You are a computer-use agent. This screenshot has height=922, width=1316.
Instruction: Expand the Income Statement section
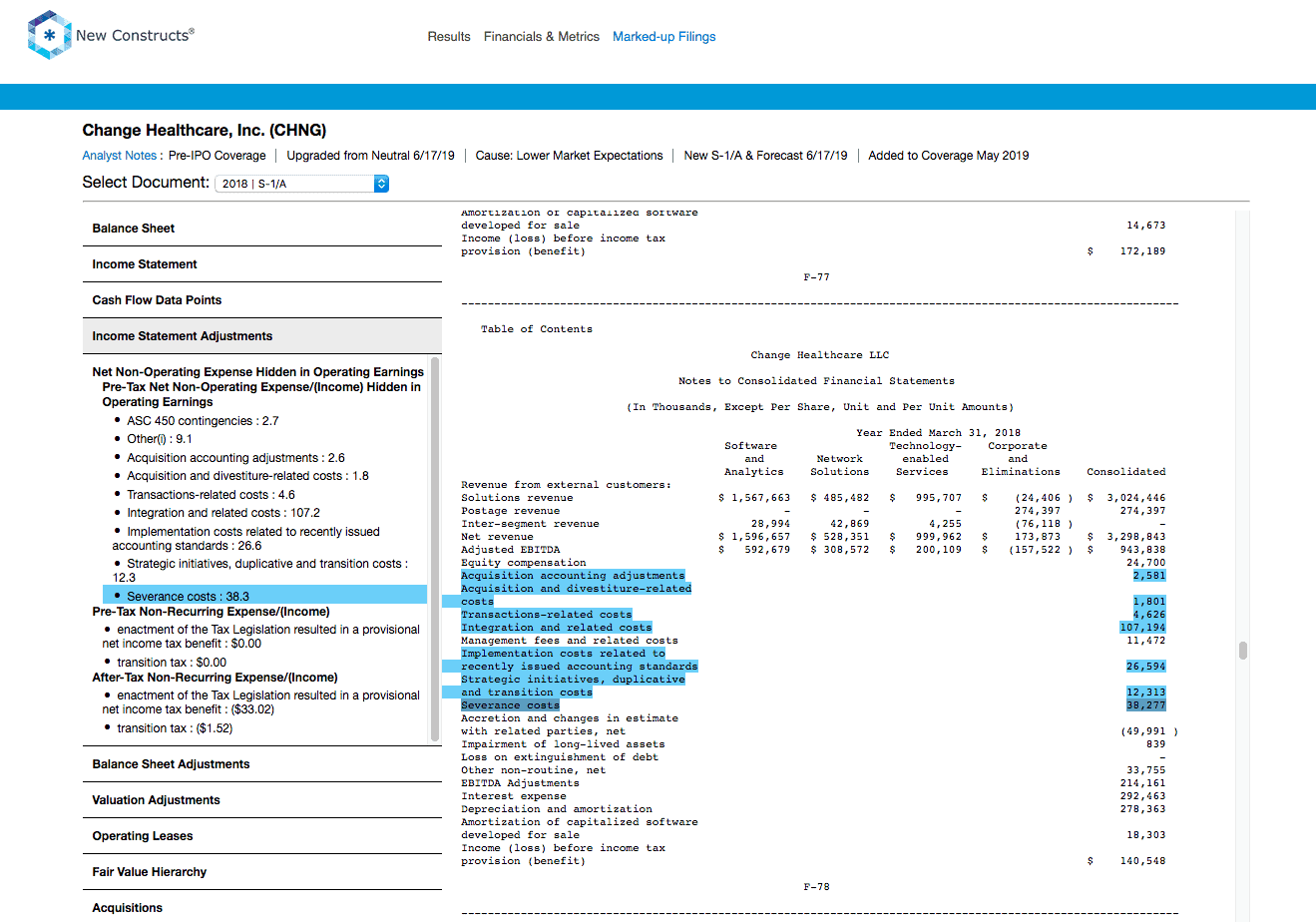[262, 264]
